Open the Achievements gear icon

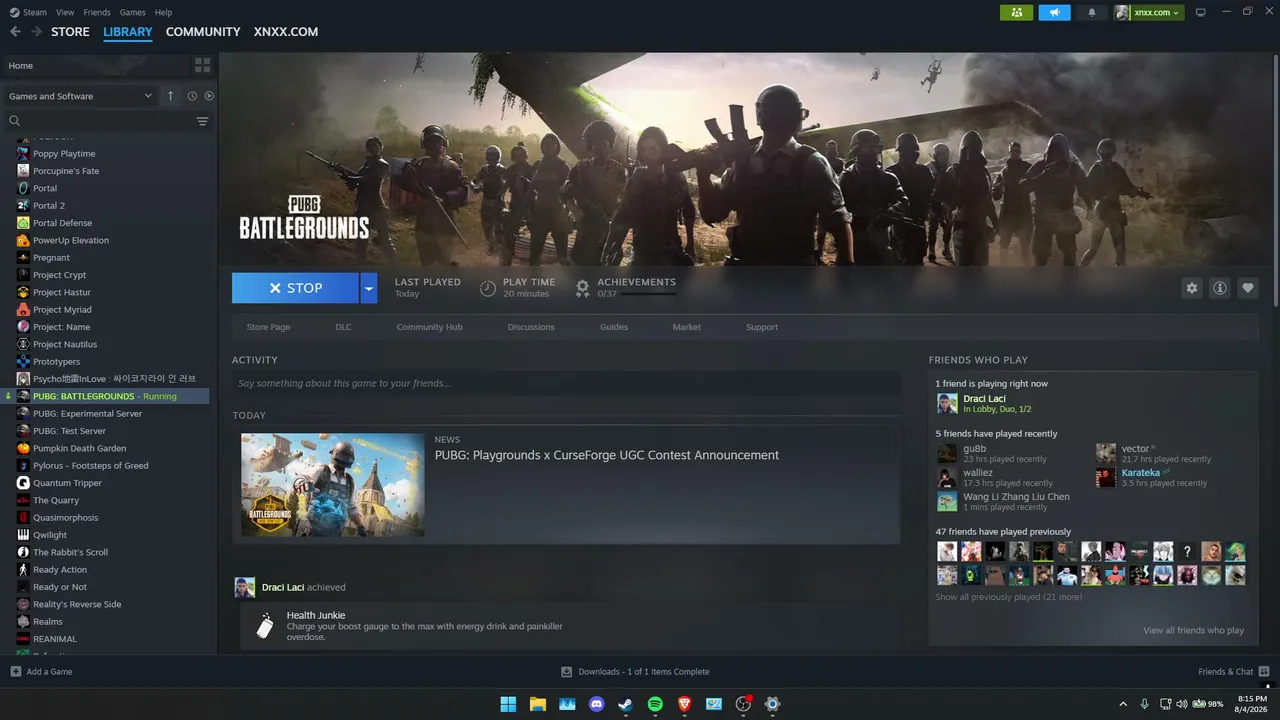click(x=582, y=288)
